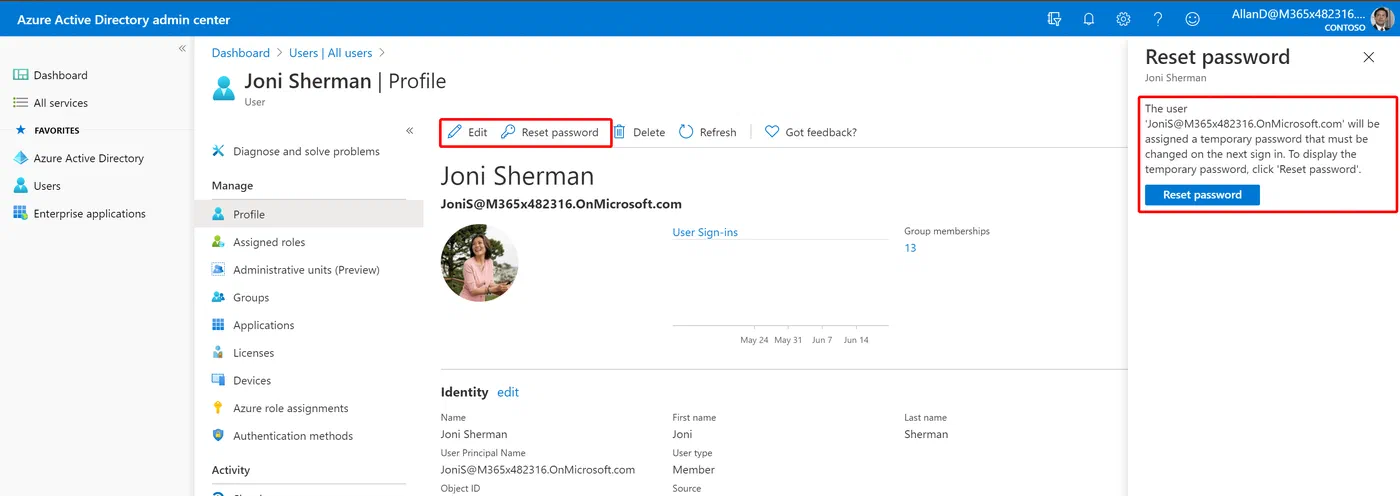The image size is (1400, 496).
Task: Select the Profile menu item
Action: click(x=309, y=214)
